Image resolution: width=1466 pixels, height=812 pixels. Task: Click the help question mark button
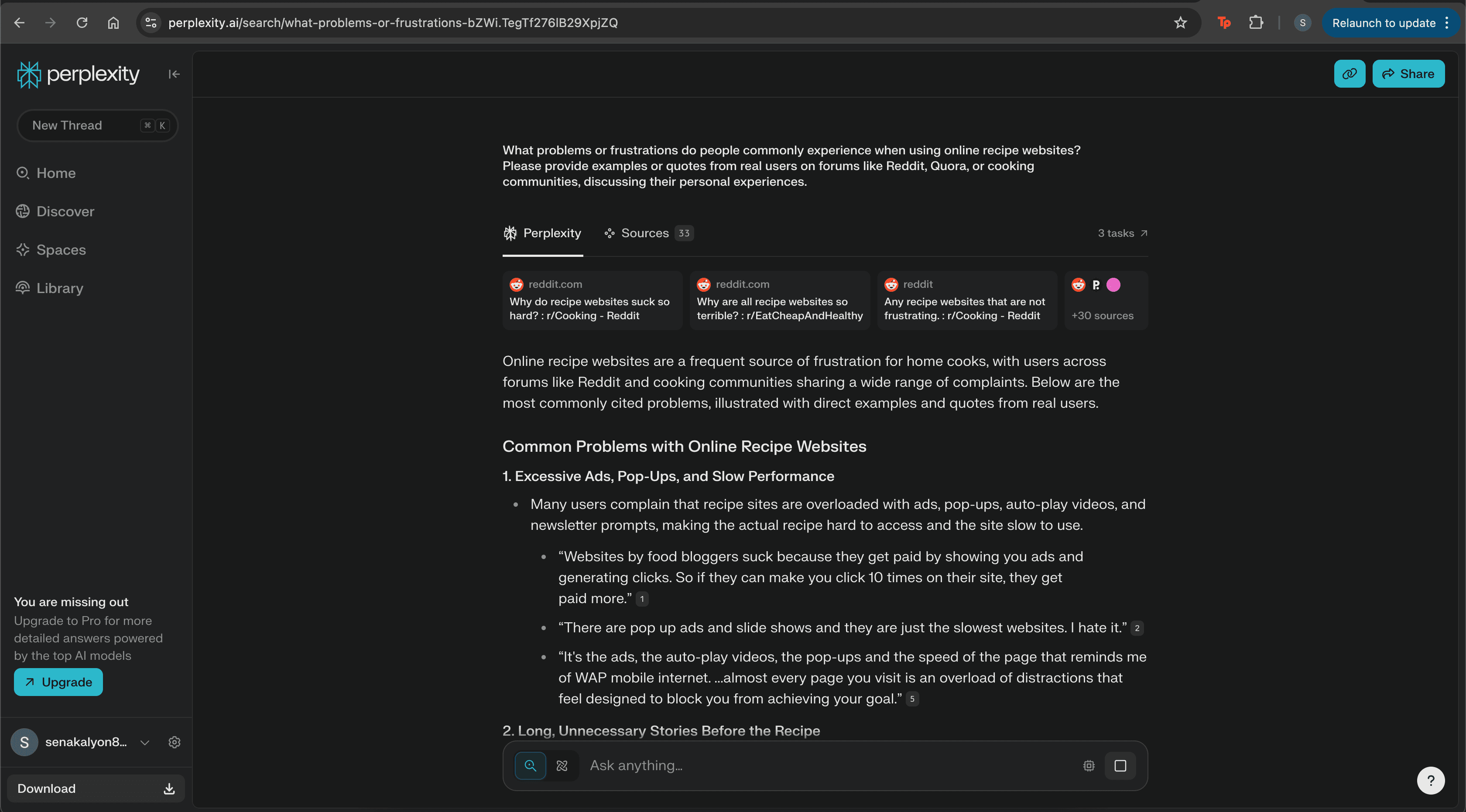click(x=1430, y=781)
